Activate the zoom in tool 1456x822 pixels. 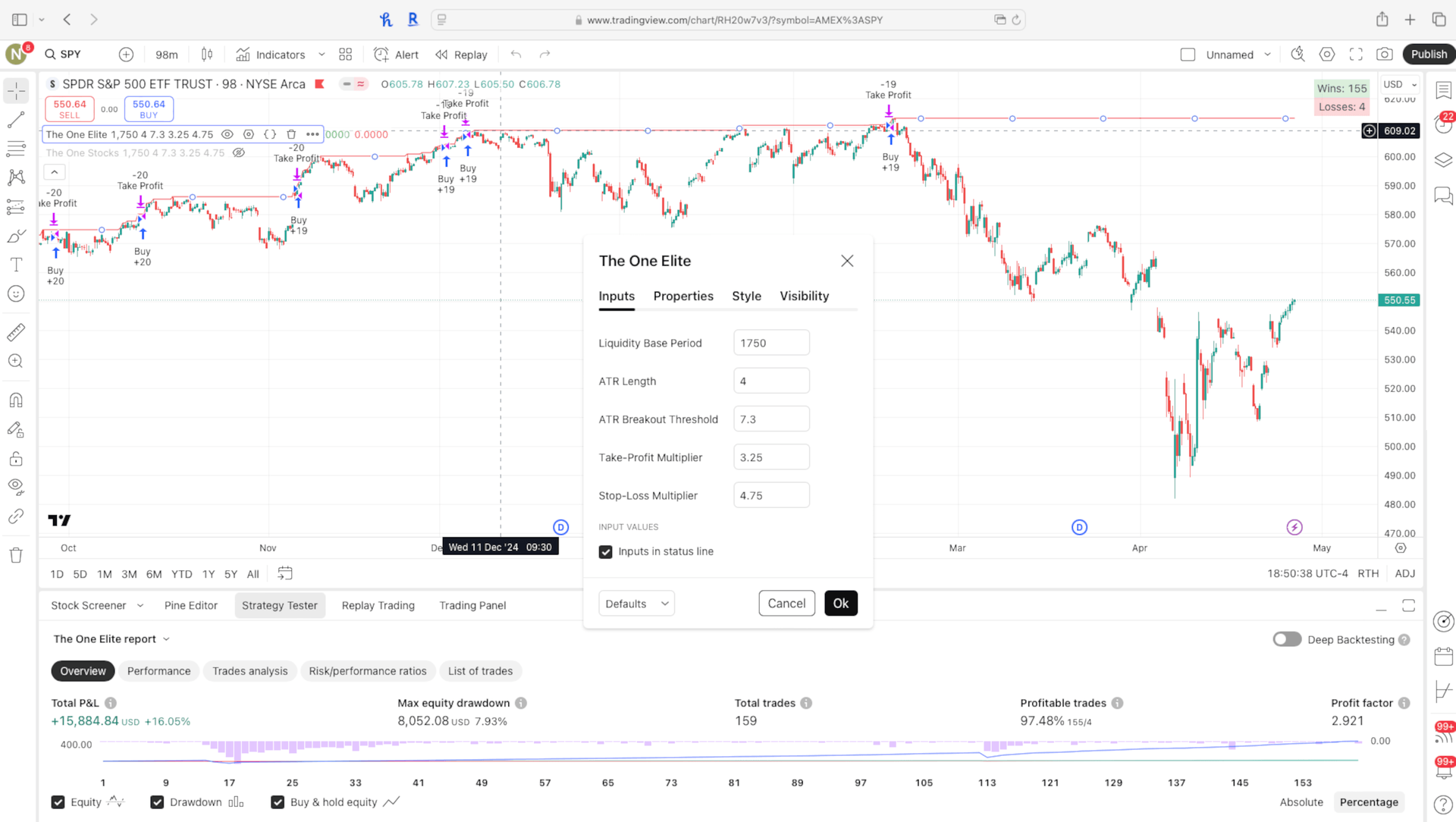(16, 361)
